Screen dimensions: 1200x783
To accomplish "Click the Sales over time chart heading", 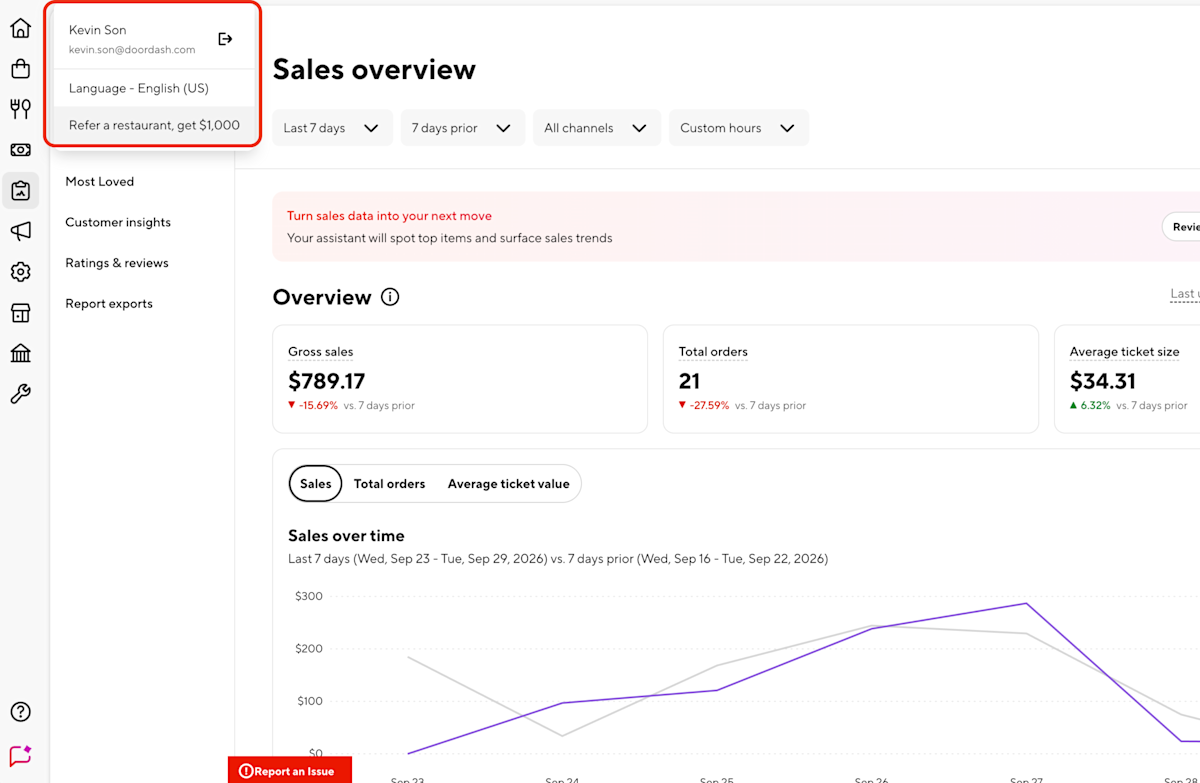I will pos(346,536).
